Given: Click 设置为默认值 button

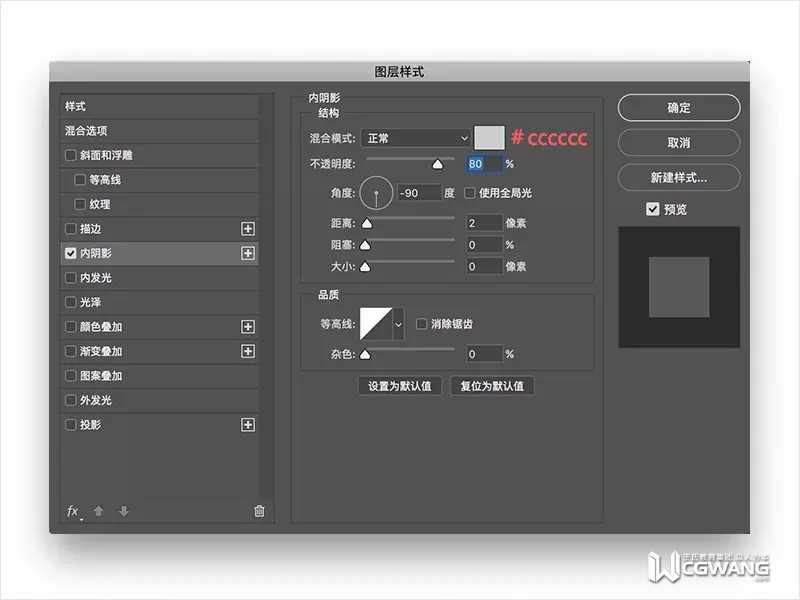Looking at the screenshot, I should (399, 386).
